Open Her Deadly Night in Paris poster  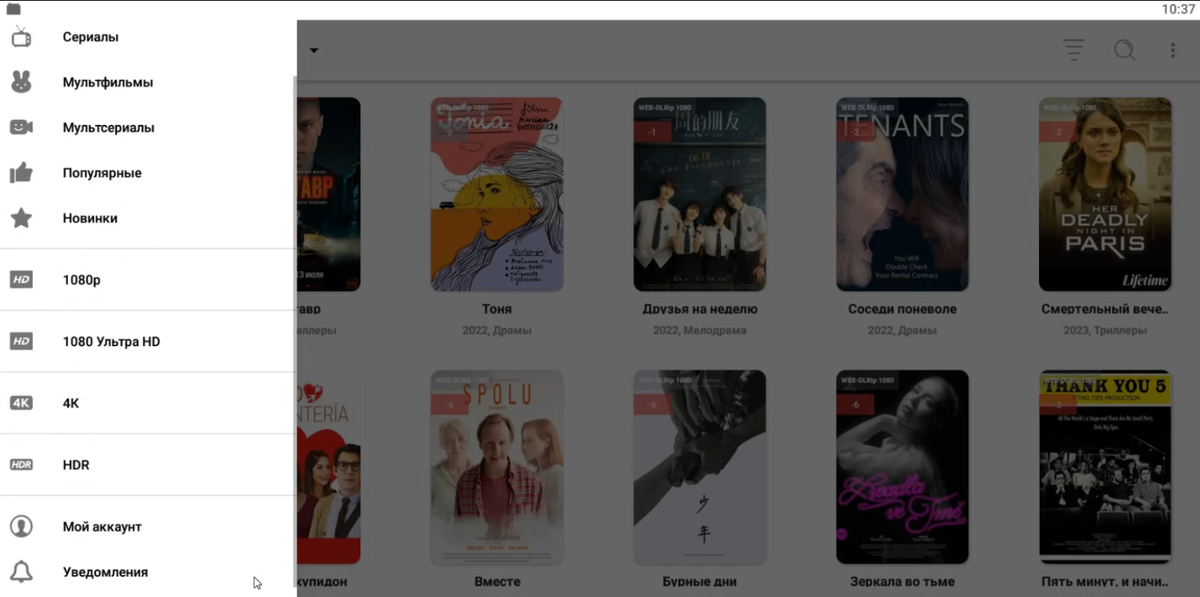point(1105,194)
